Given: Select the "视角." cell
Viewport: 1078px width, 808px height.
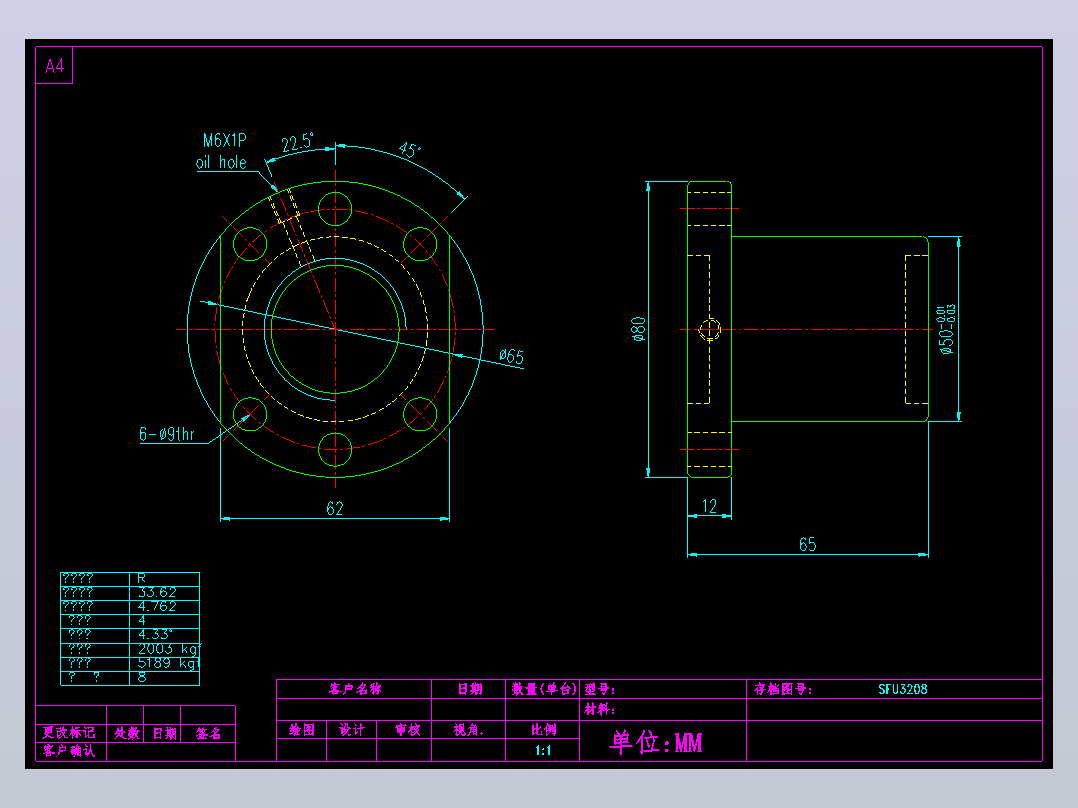Looking at the screenshot, I should 468,730.
